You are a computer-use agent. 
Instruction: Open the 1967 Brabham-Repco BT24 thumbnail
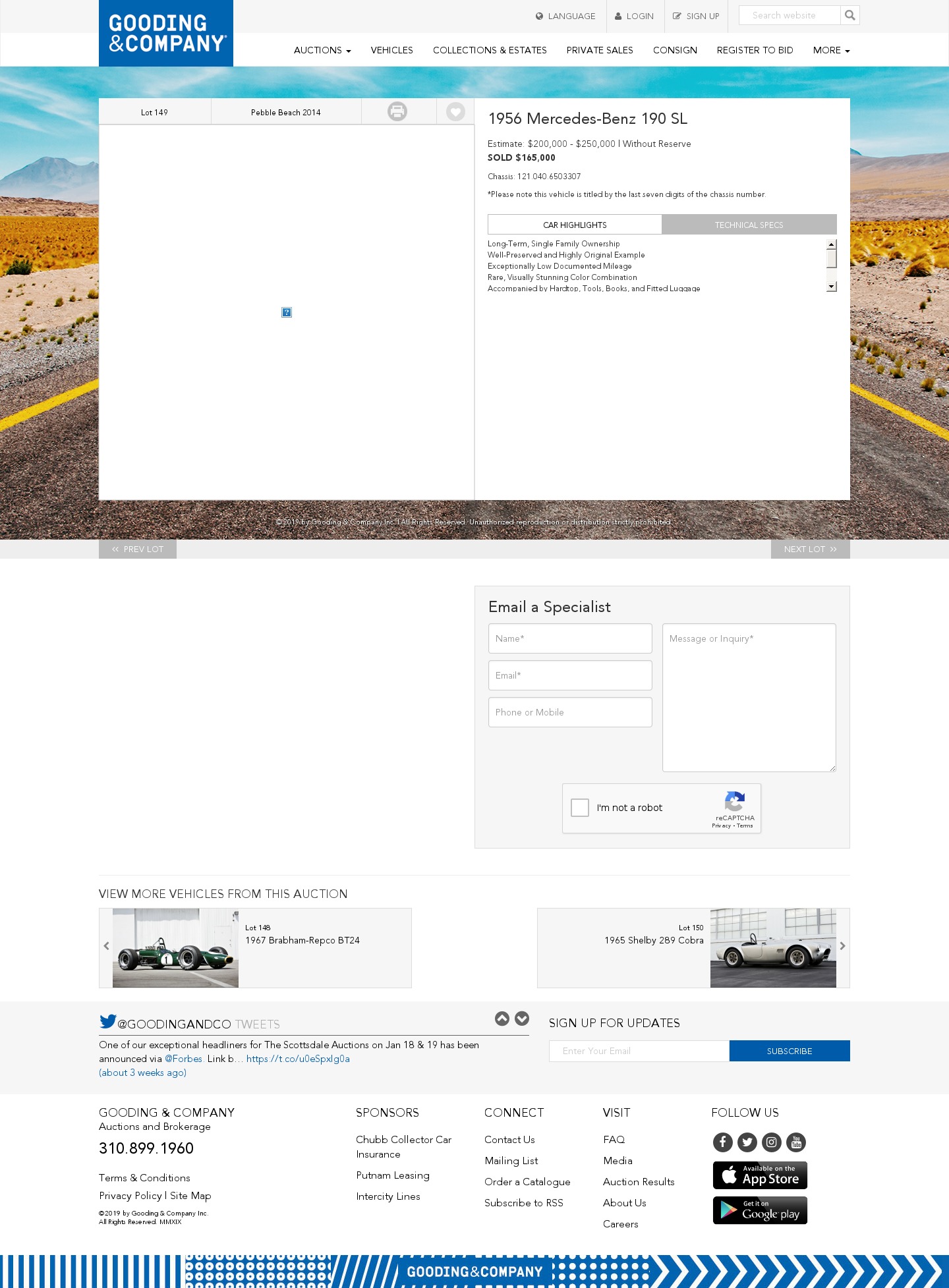click(x=175, y=948)
